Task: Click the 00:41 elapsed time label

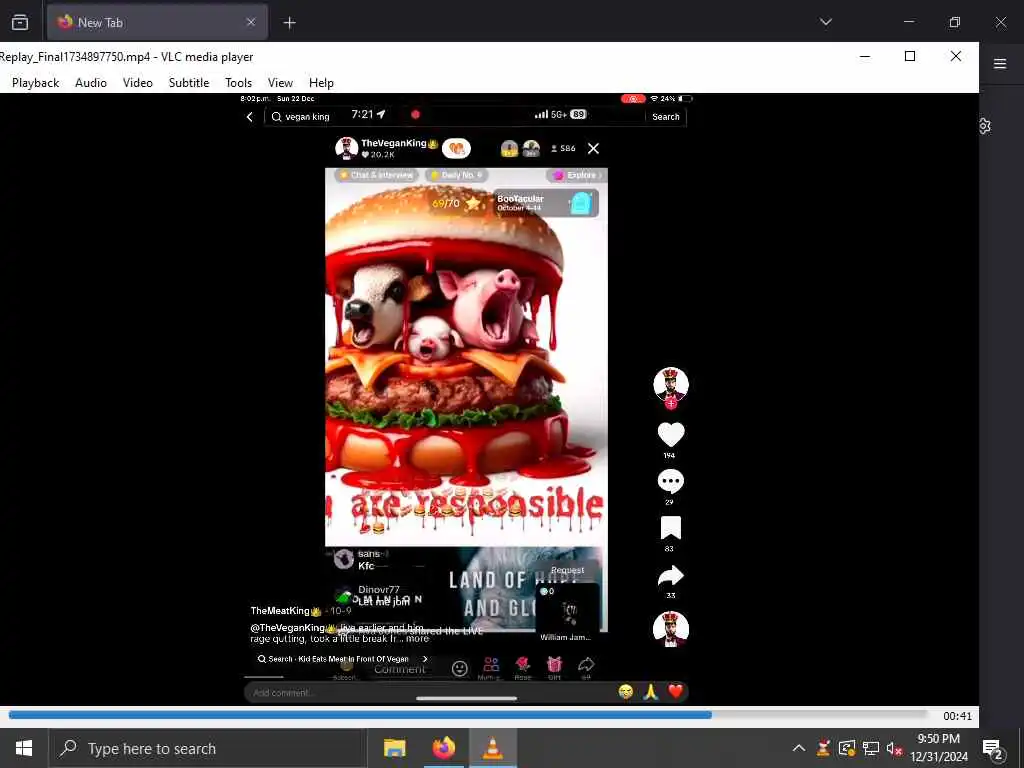Action: click(957, 716)
